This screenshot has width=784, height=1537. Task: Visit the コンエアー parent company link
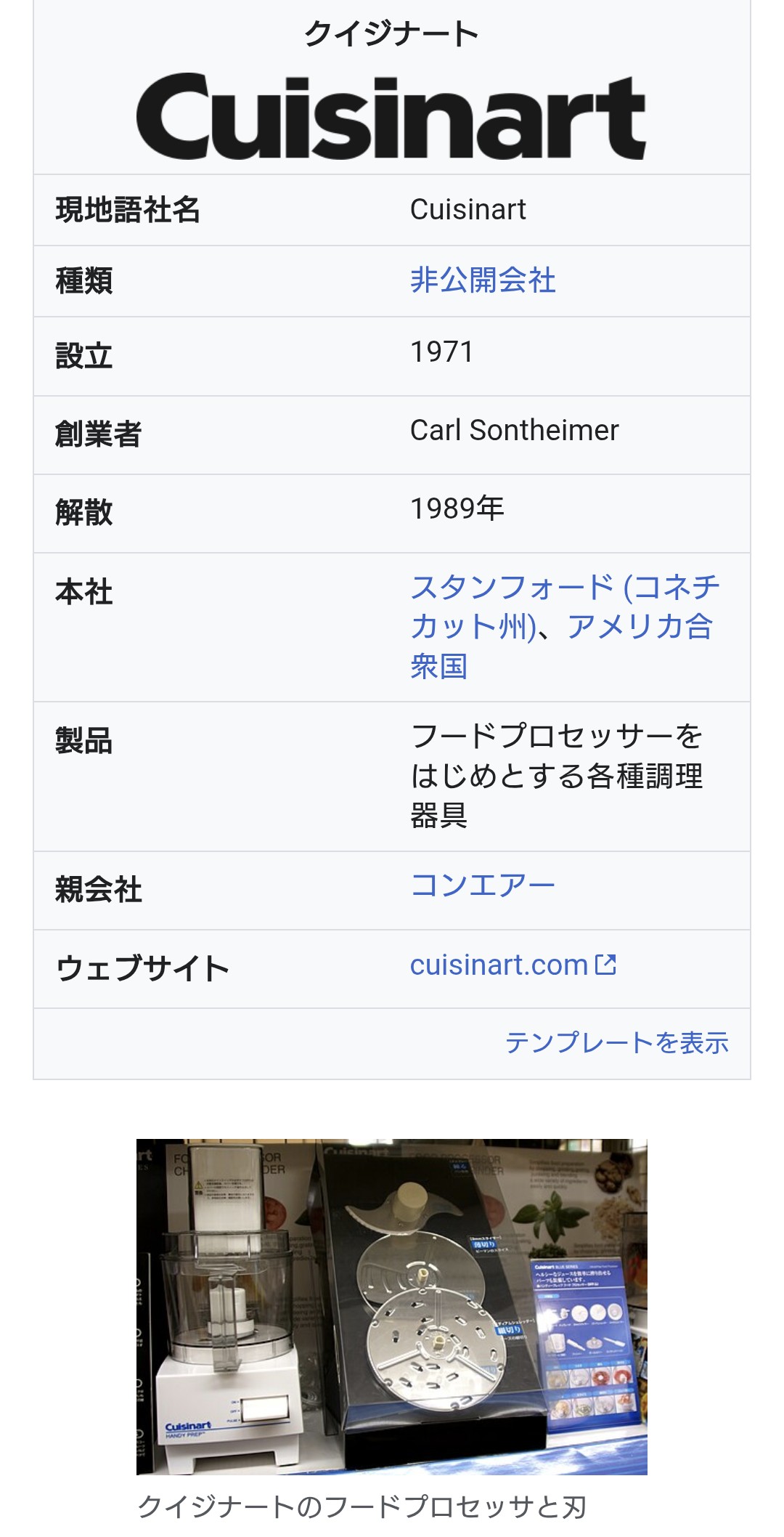point(483,885)
